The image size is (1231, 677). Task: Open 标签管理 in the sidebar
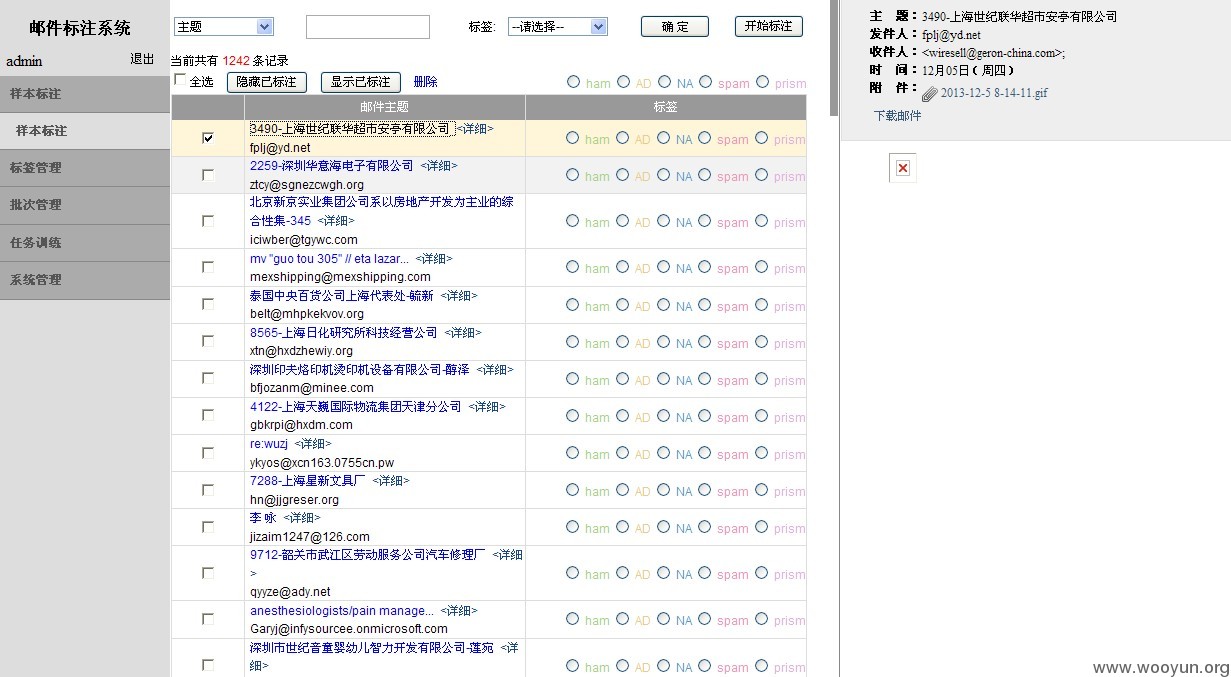85,168
